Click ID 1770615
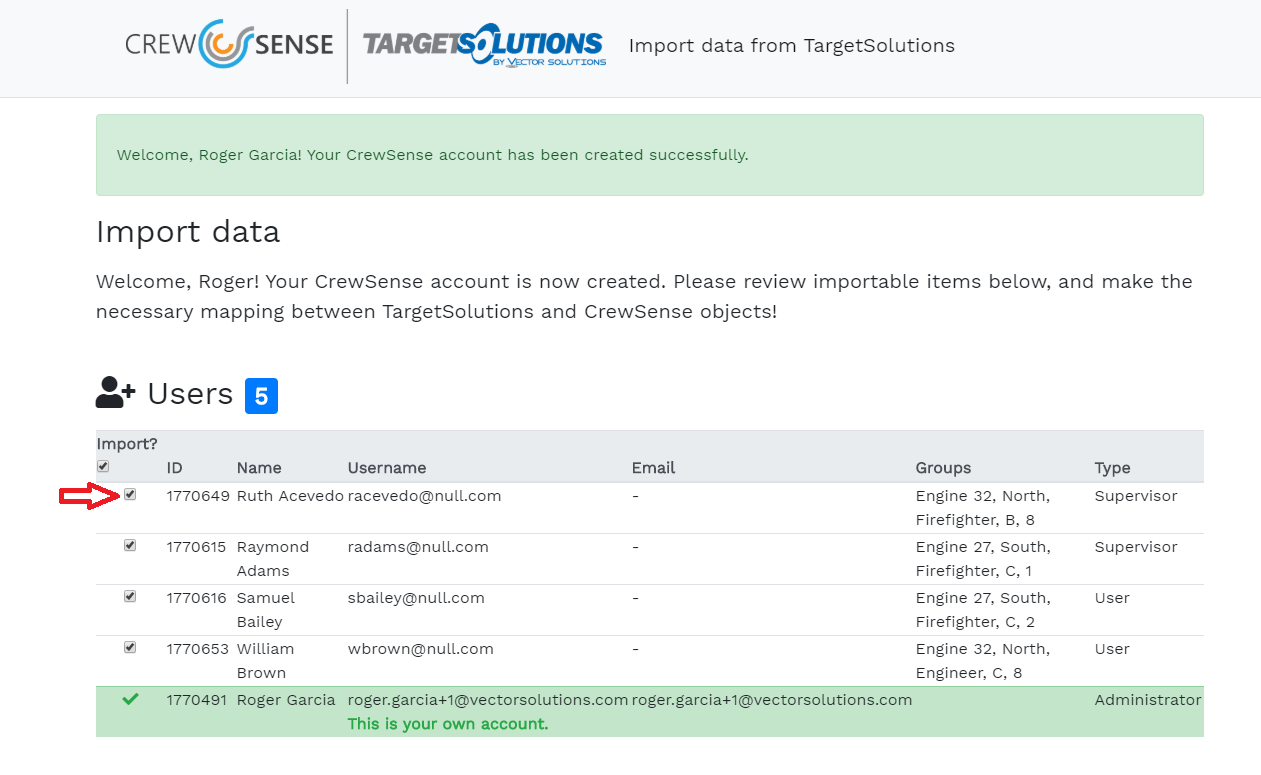Viewport: 1261px width, 775px height. (x=198, y=547)
